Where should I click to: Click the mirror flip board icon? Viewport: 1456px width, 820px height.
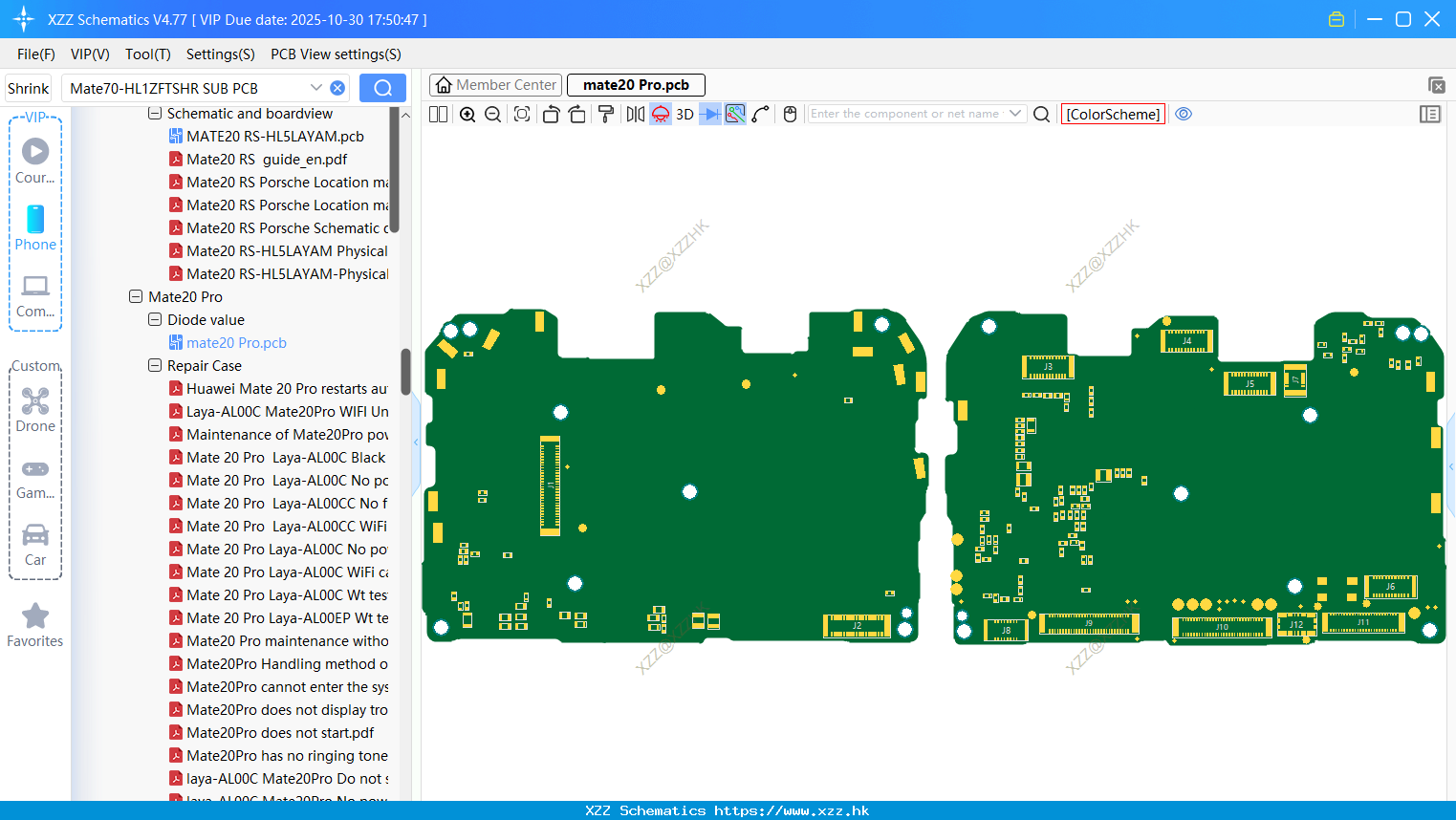tap(635, 114)
